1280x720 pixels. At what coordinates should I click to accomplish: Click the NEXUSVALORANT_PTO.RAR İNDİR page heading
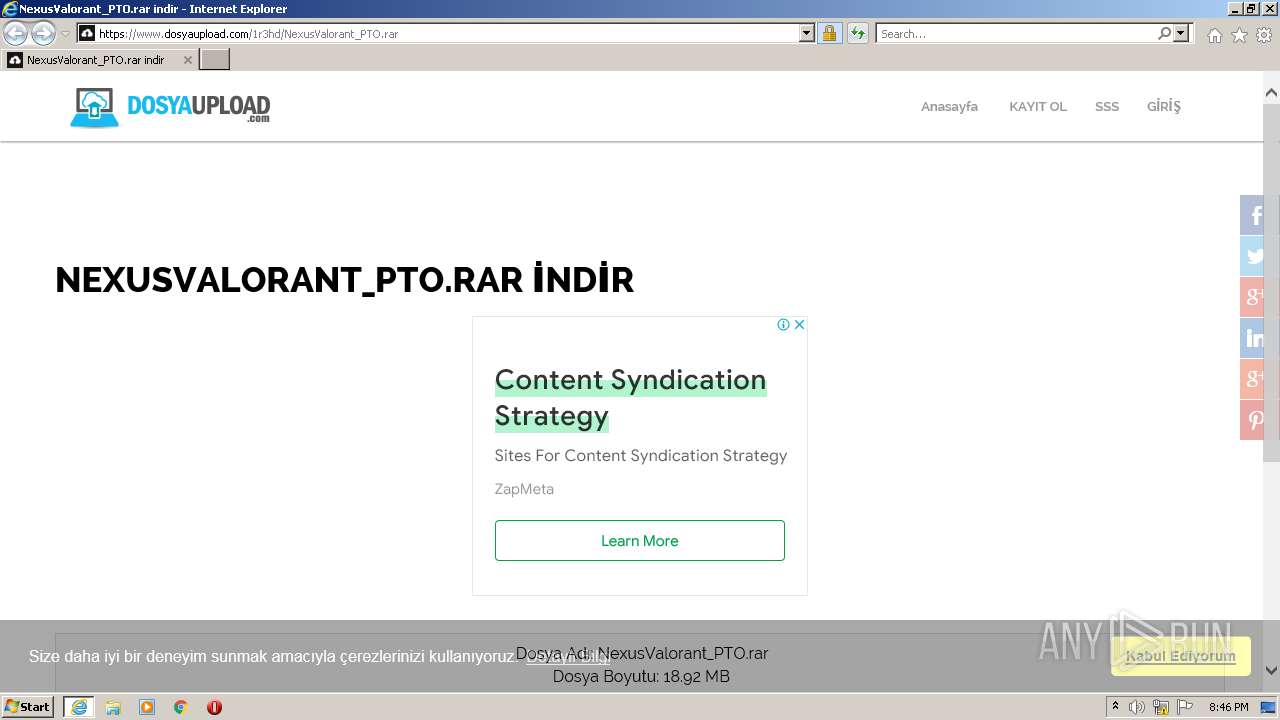pyautogui.click(x=345, y=280)
